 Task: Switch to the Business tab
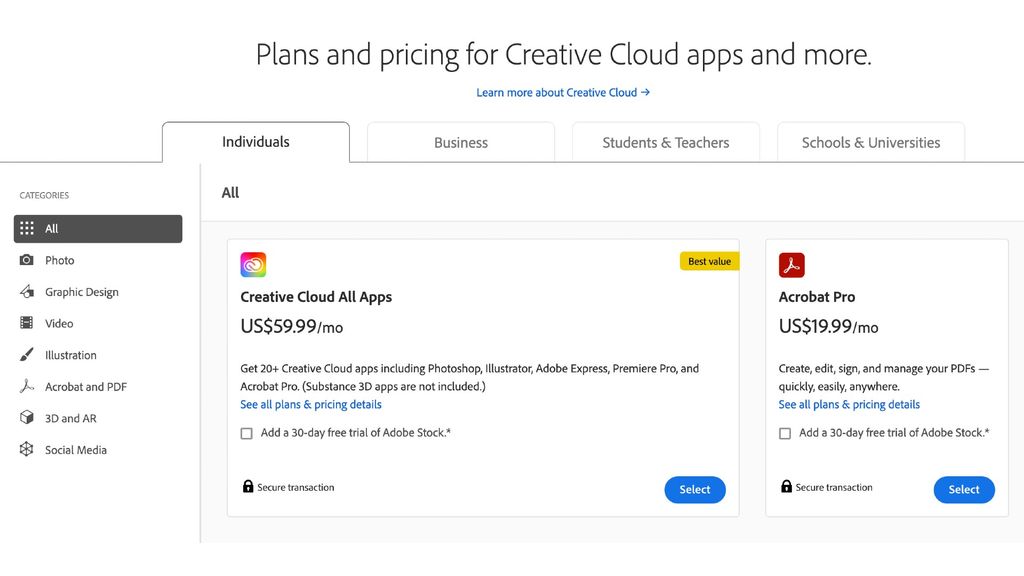460,142
